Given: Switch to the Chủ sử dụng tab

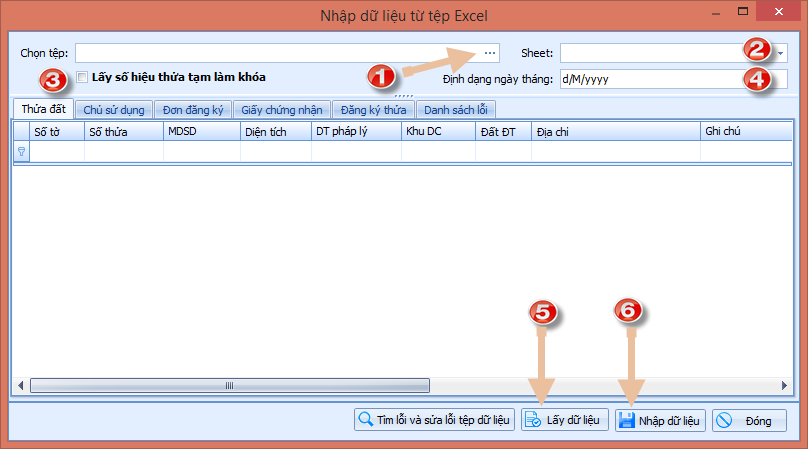Looking at the screenshot, I should click(x=116, y=110).
